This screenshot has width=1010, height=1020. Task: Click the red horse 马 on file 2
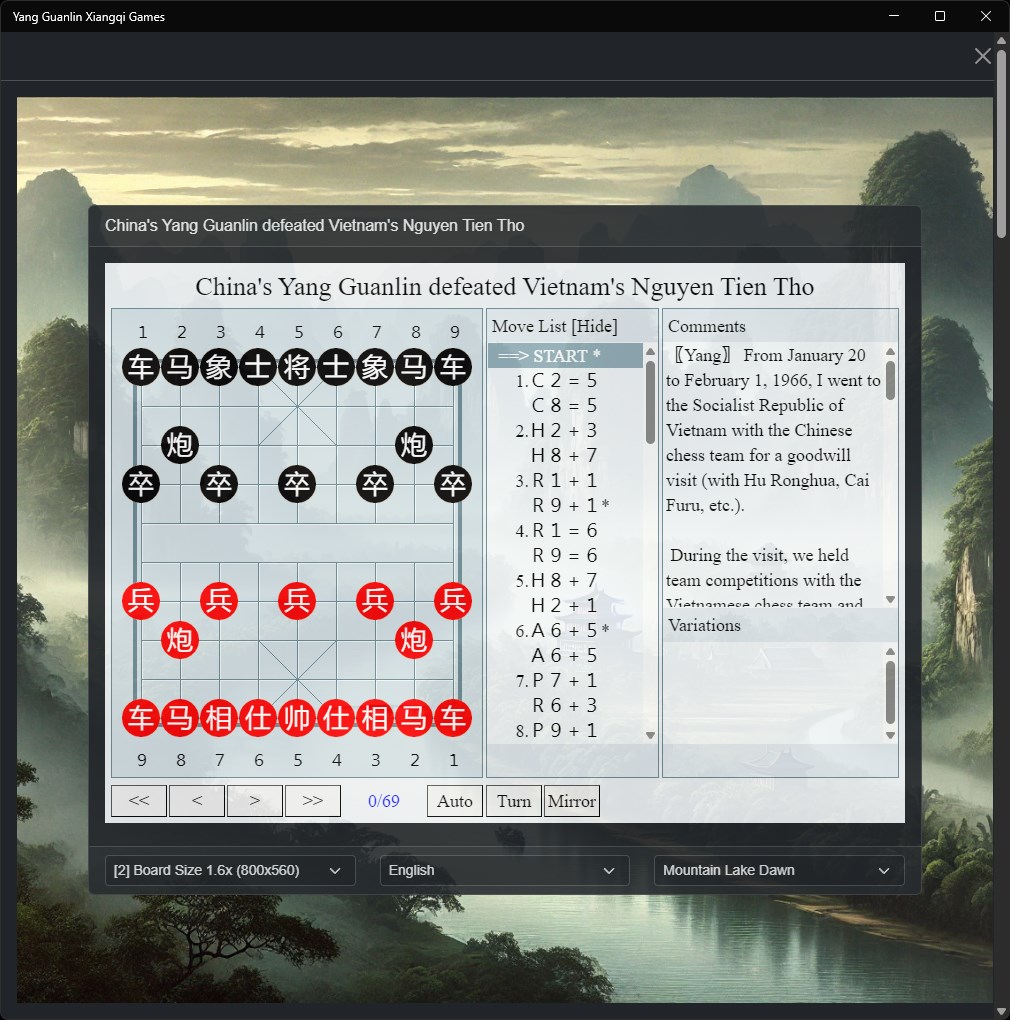click(x=414, y=718)
